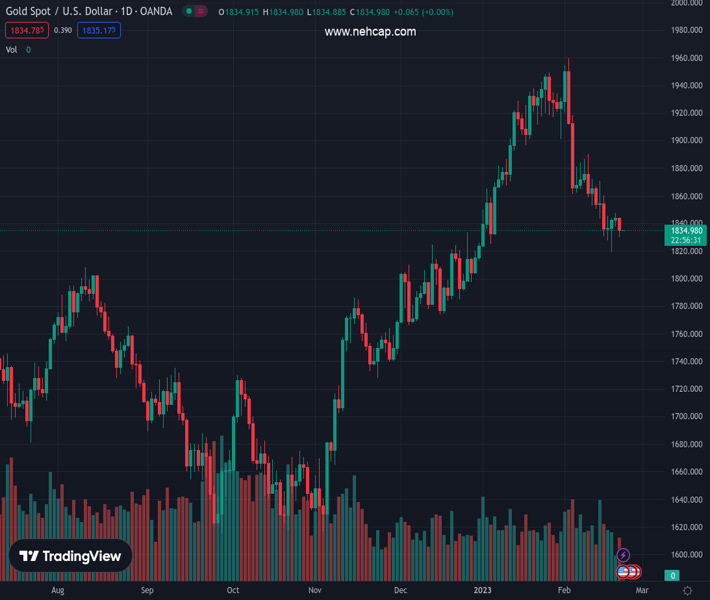Click the green market status indicator
The height and width of the screenshot is (600, 710).
(188, 12)
